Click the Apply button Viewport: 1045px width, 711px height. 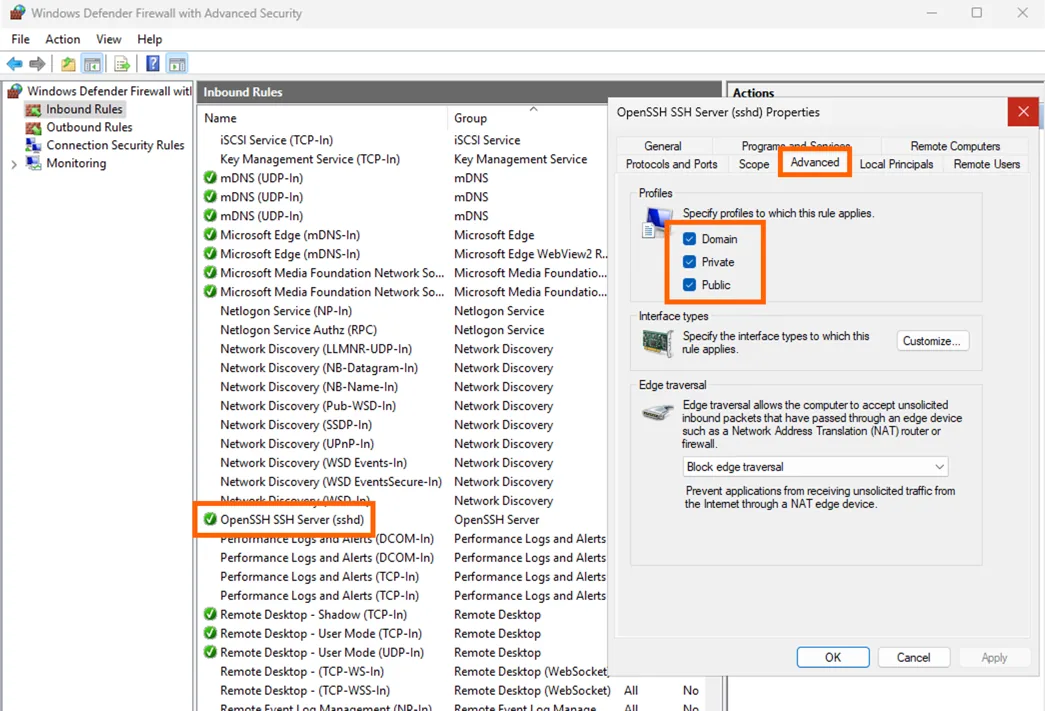pyautogui.click(x=994, y=657)
